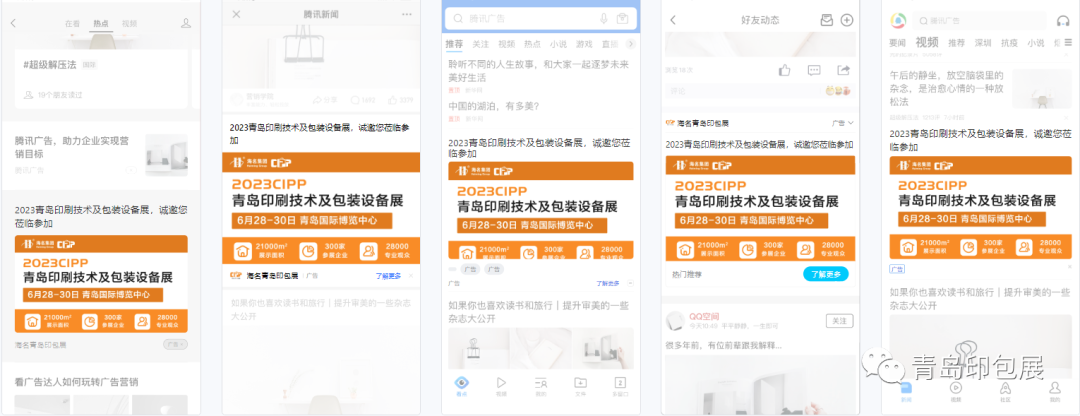Click the 腾讯广告 search field with microphone
The image size is (1080, 416).
pyautogui.click(x=541, y=19)
